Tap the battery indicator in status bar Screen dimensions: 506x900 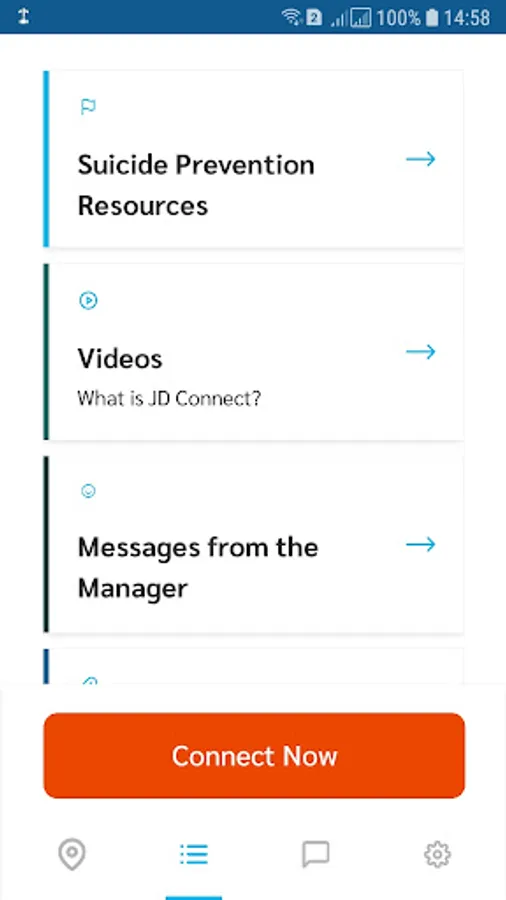431,18
